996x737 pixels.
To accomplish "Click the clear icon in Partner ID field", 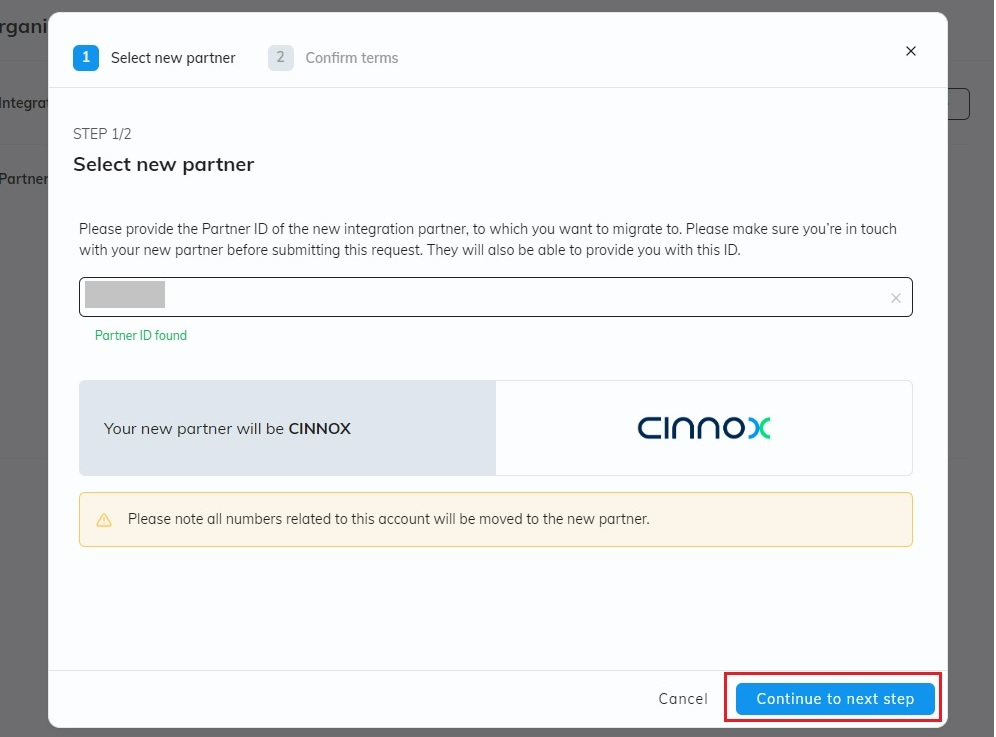I will coord(895,298).
